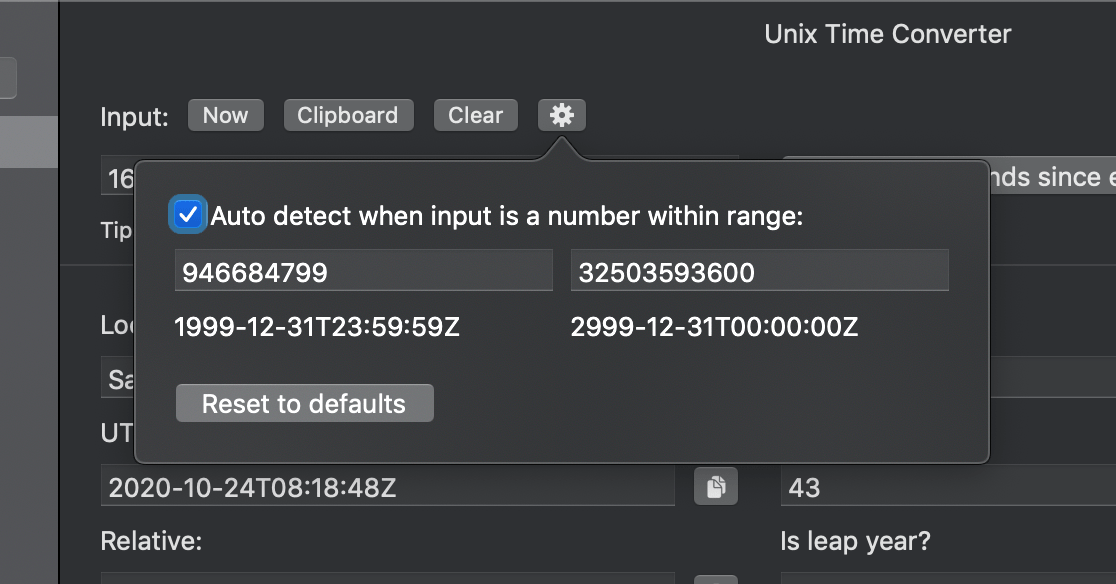Copy the UTC timestamp to clipboard
The height and width of the screenshot is (584, 1116).
(715, 486)
